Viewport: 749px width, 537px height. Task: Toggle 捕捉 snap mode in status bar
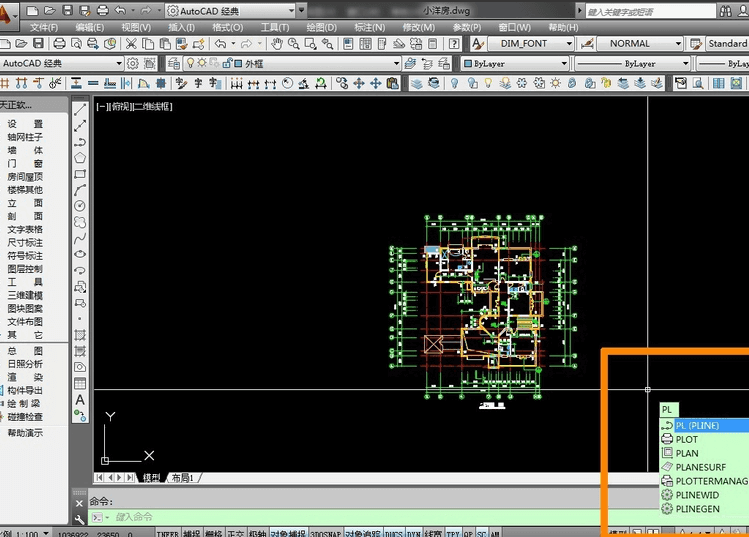tap(192, 533)
